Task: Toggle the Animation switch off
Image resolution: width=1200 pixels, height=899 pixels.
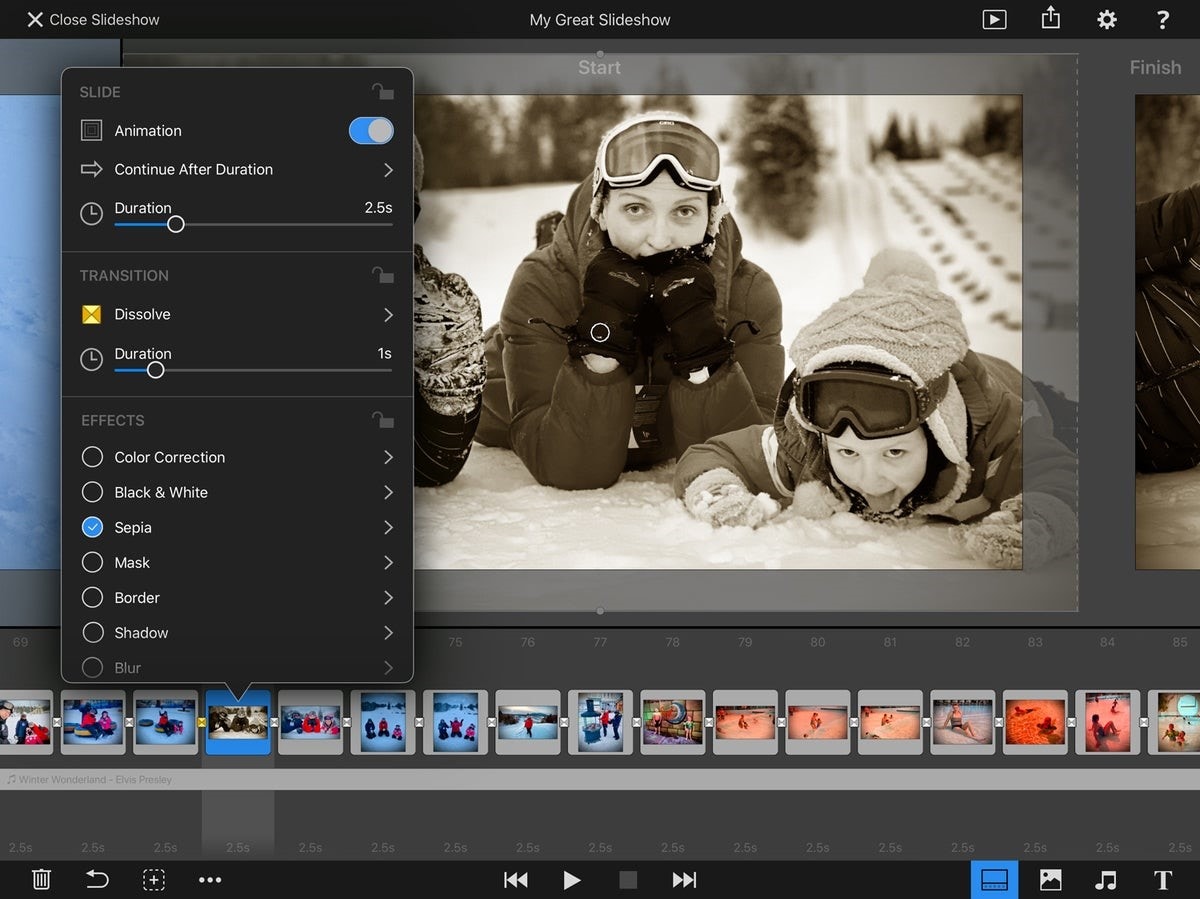Action: click(x=371, y=131)
